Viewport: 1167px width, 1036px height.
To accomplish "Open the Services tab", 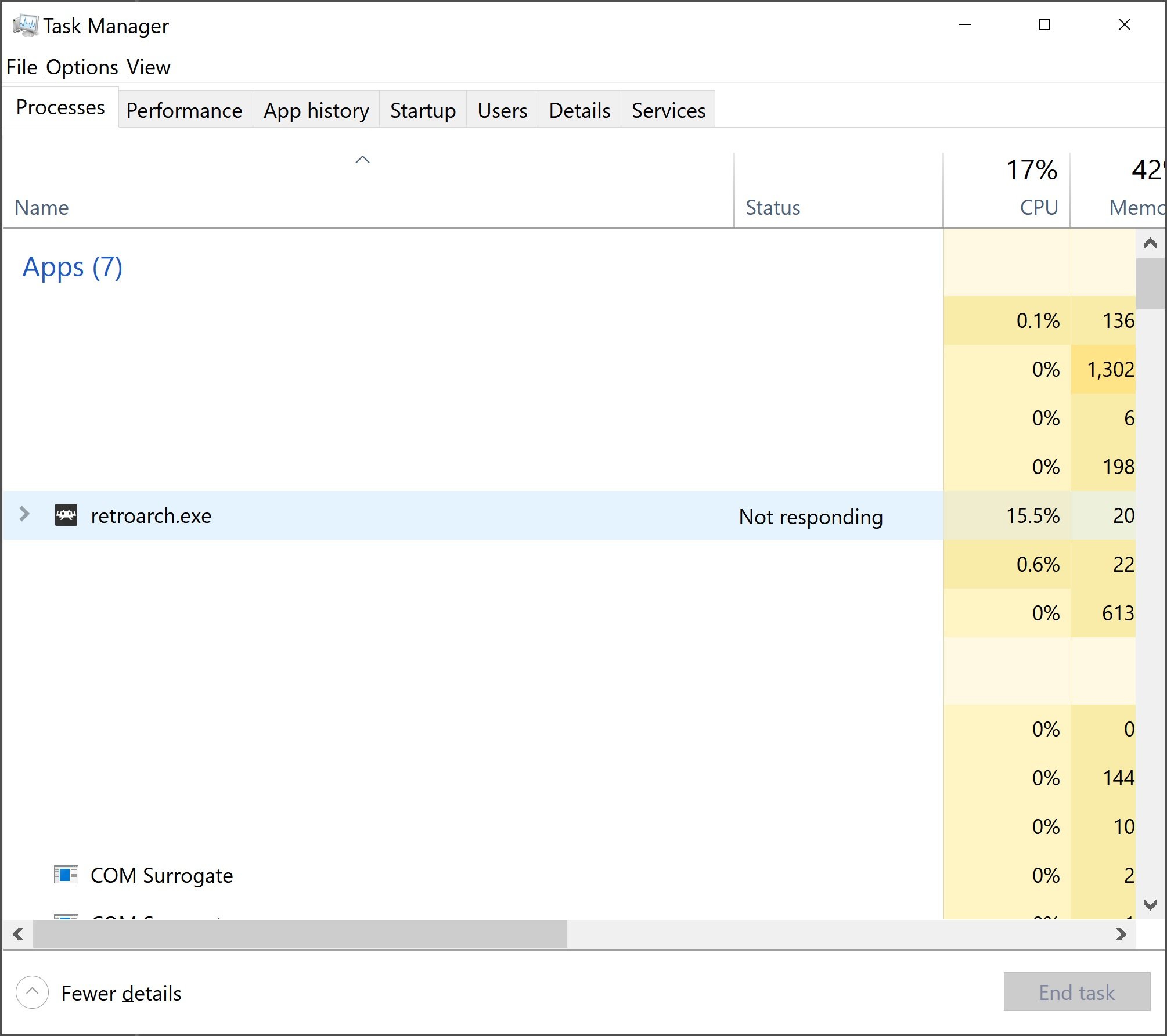I will 668,110.
